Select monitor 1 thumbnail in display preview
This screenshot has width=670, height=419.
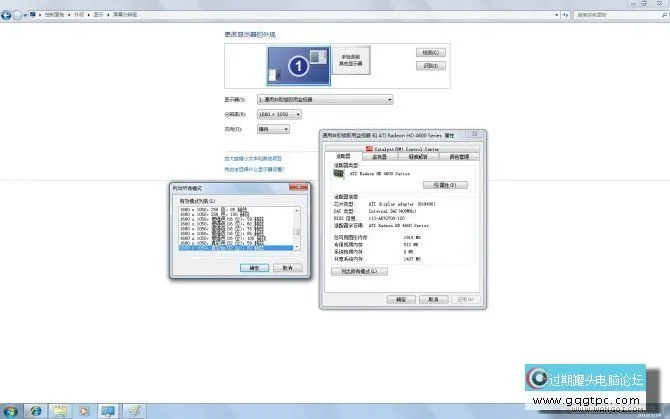tap(299, 66)
